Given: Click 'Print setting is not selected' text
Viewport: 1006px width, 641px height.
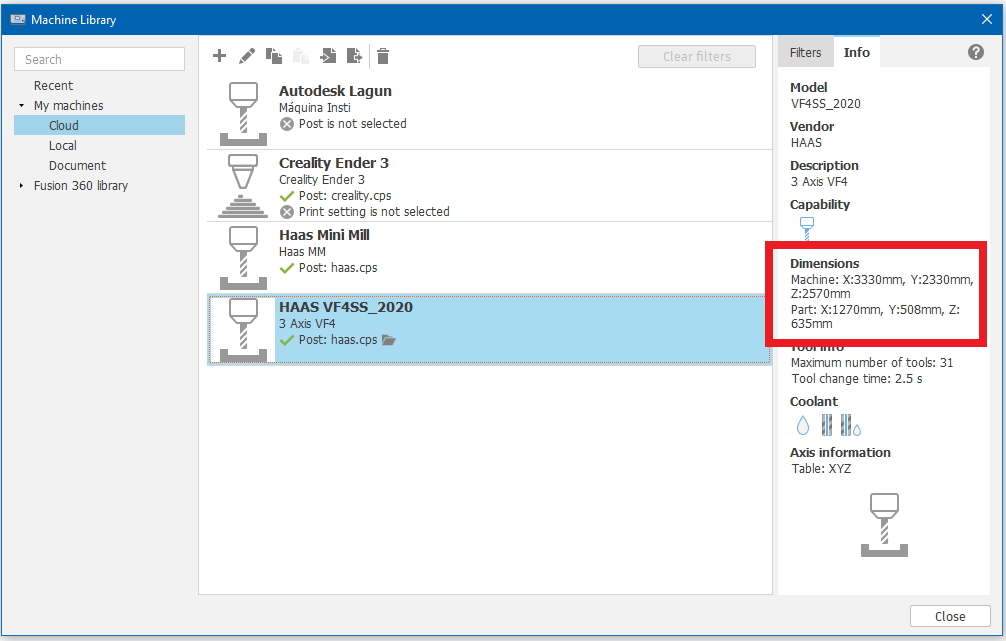Looking at the screenshot, I should [x=374, y=212].
